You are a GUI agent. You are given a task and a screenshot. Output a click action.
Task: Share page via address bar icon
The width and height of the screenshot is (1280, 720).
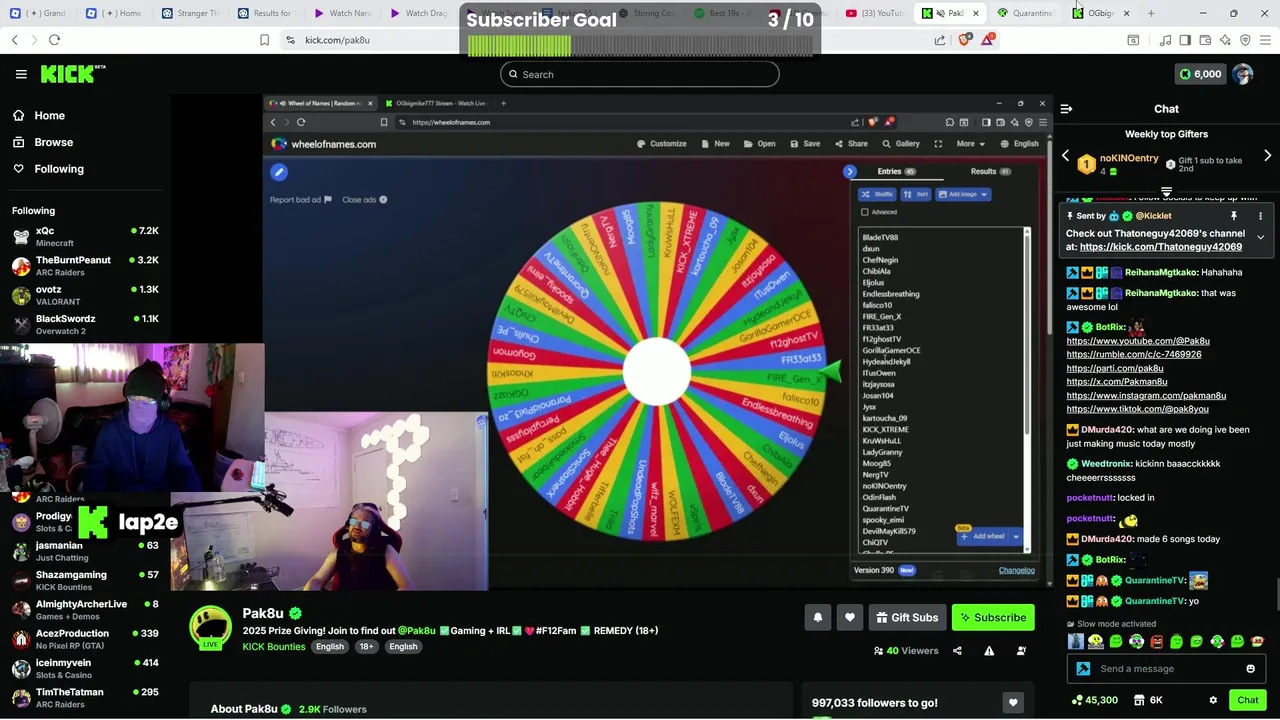940,40
